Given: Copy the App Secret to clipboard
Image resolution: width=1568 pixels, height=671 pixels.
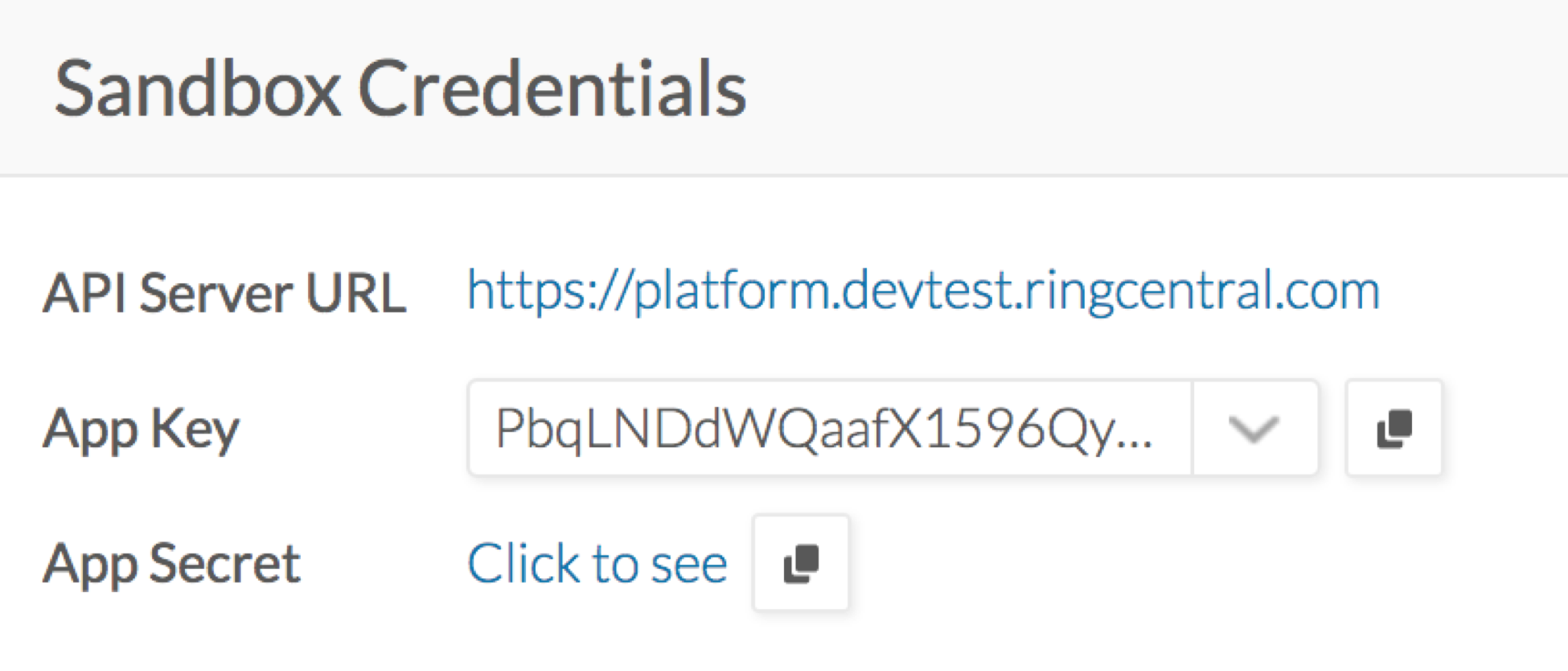Looking at the screenshot, I should (x=801, y=562).
